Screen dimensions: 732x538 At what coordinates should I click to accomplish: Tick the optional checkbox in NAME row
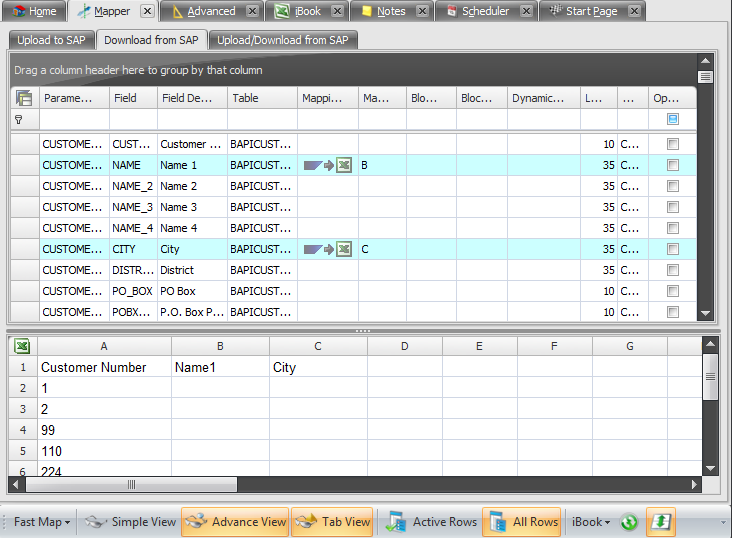[673, 165]
